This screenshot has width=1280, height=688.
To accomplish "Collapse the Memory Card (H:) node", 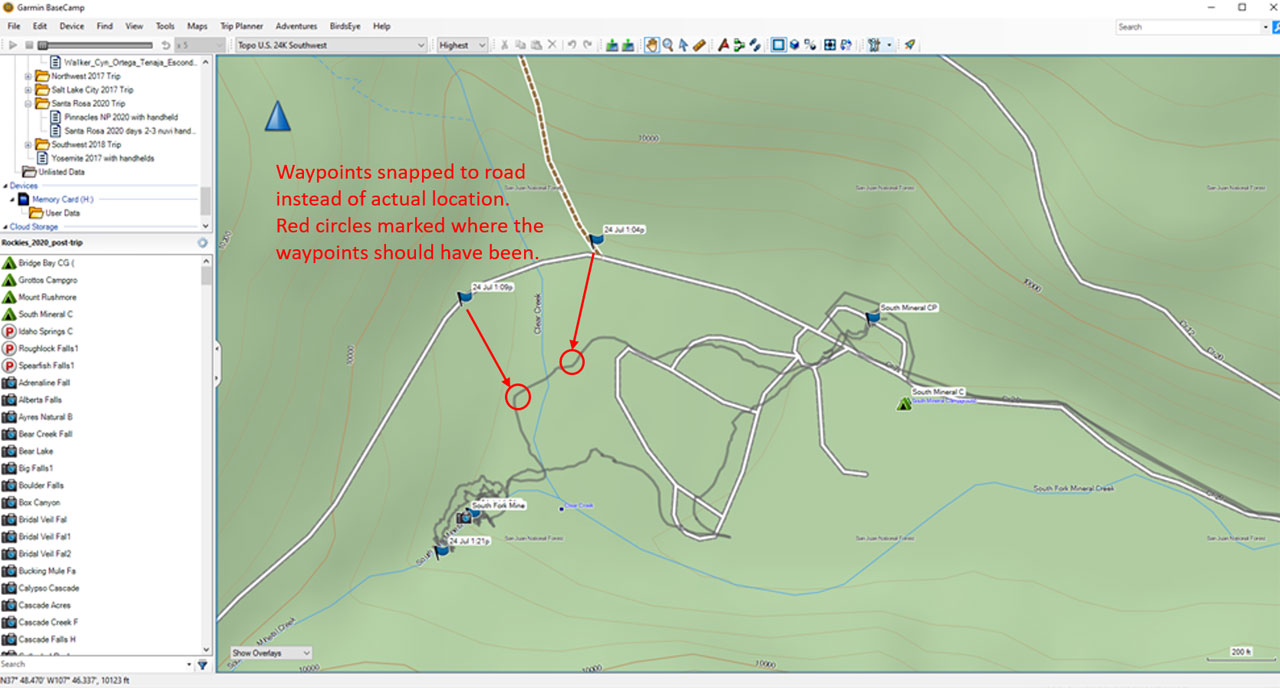I will [11, 199].
